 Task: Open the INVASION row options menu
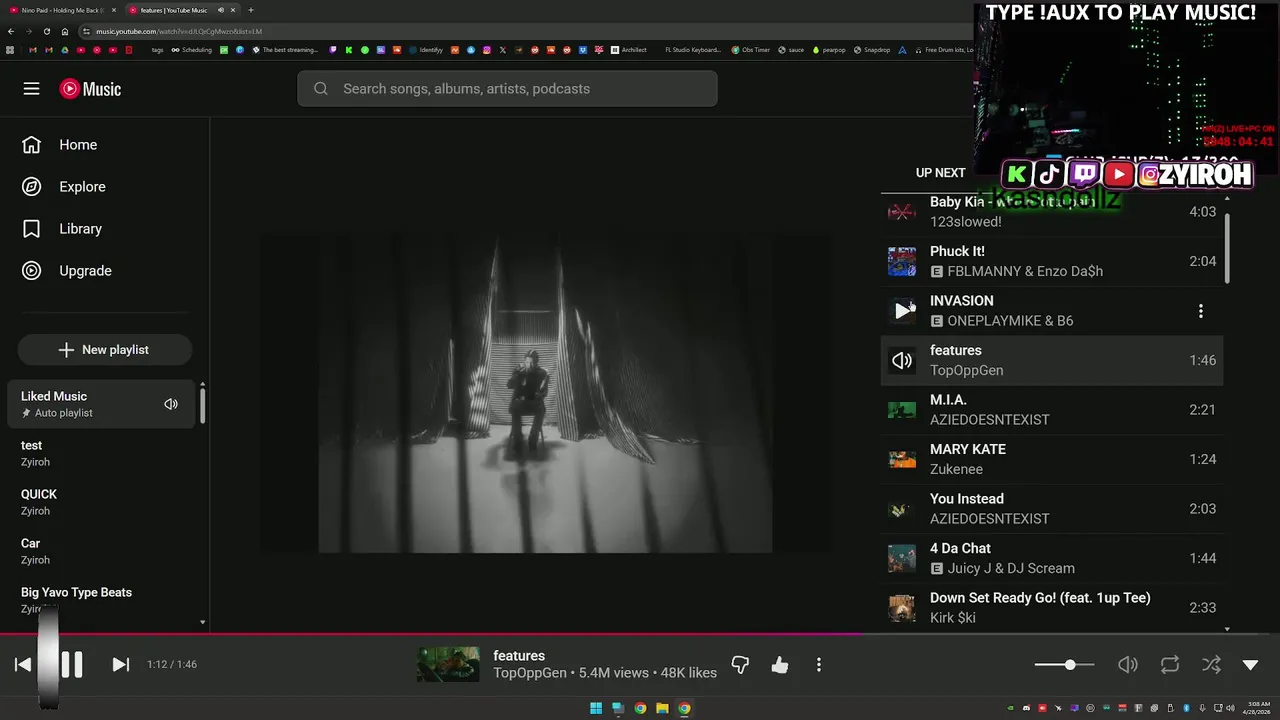pyautogui.click(x=1201, y=311)
